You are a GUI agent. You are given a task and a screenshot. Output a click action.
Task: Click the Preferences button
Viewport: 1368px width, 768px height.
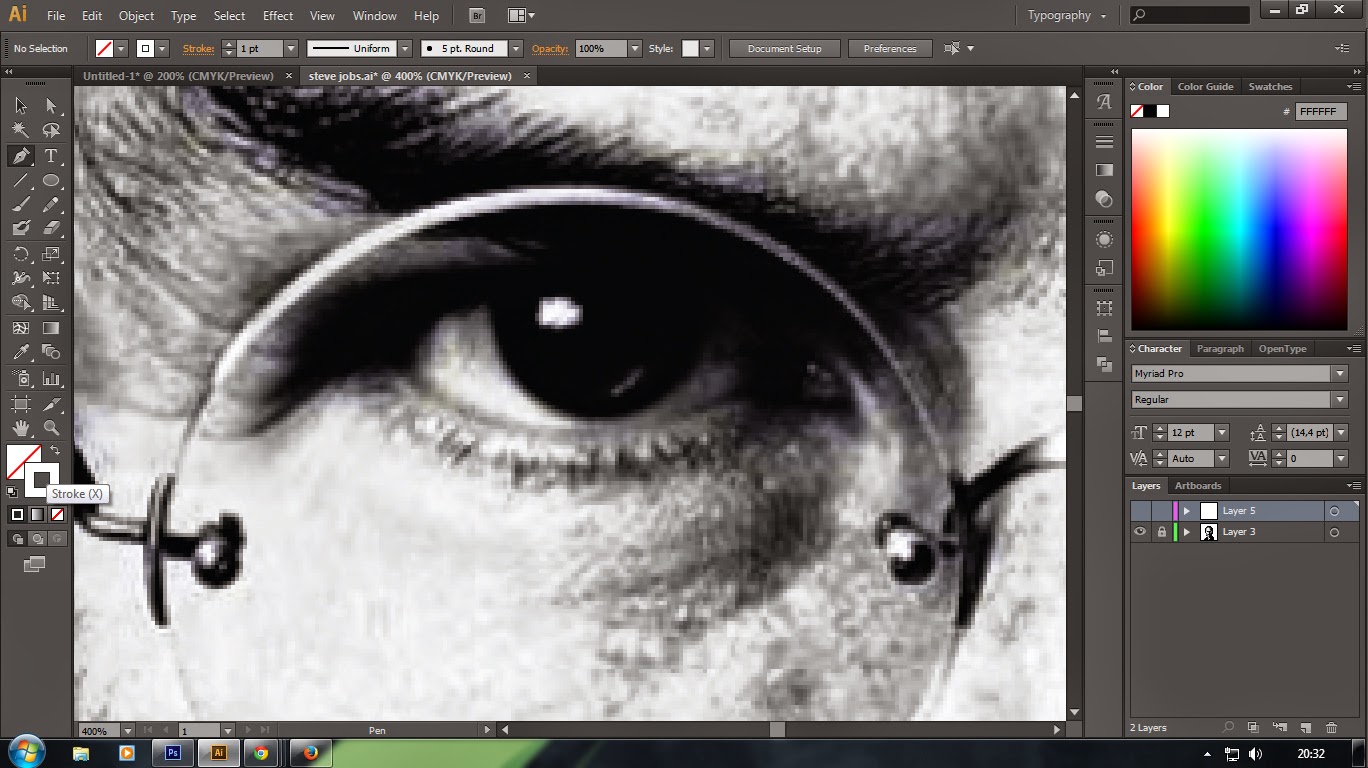(x=890, y=48)
